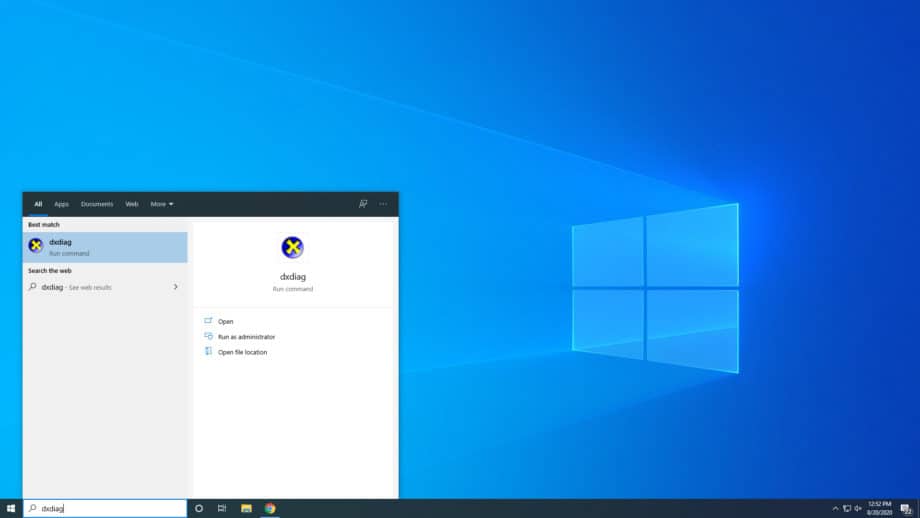This screenshot has height=518, width=920.
Task: Choose Run as administrator
Action: pos(246,337)
